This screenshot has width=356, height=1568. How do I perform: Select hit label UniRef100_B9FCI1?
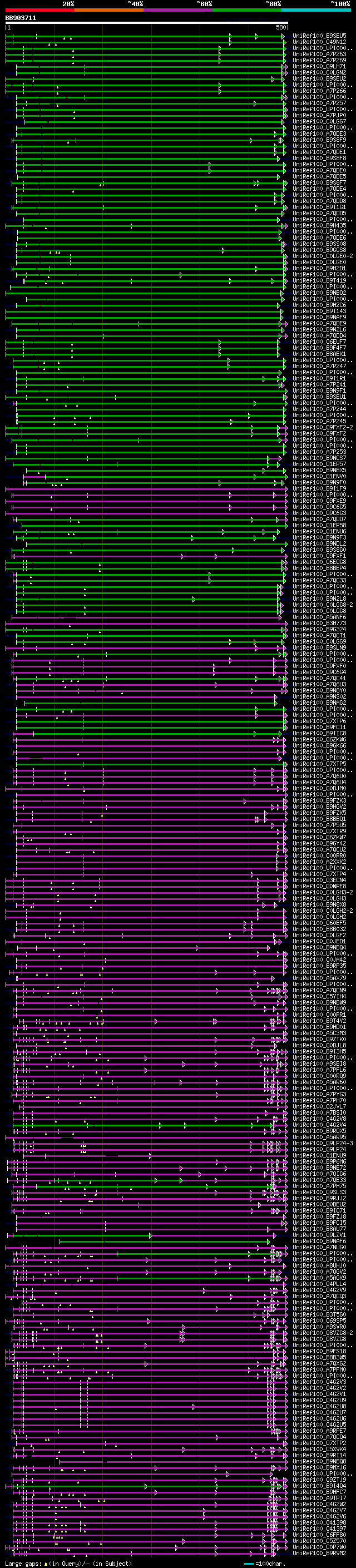coord(319,728)
